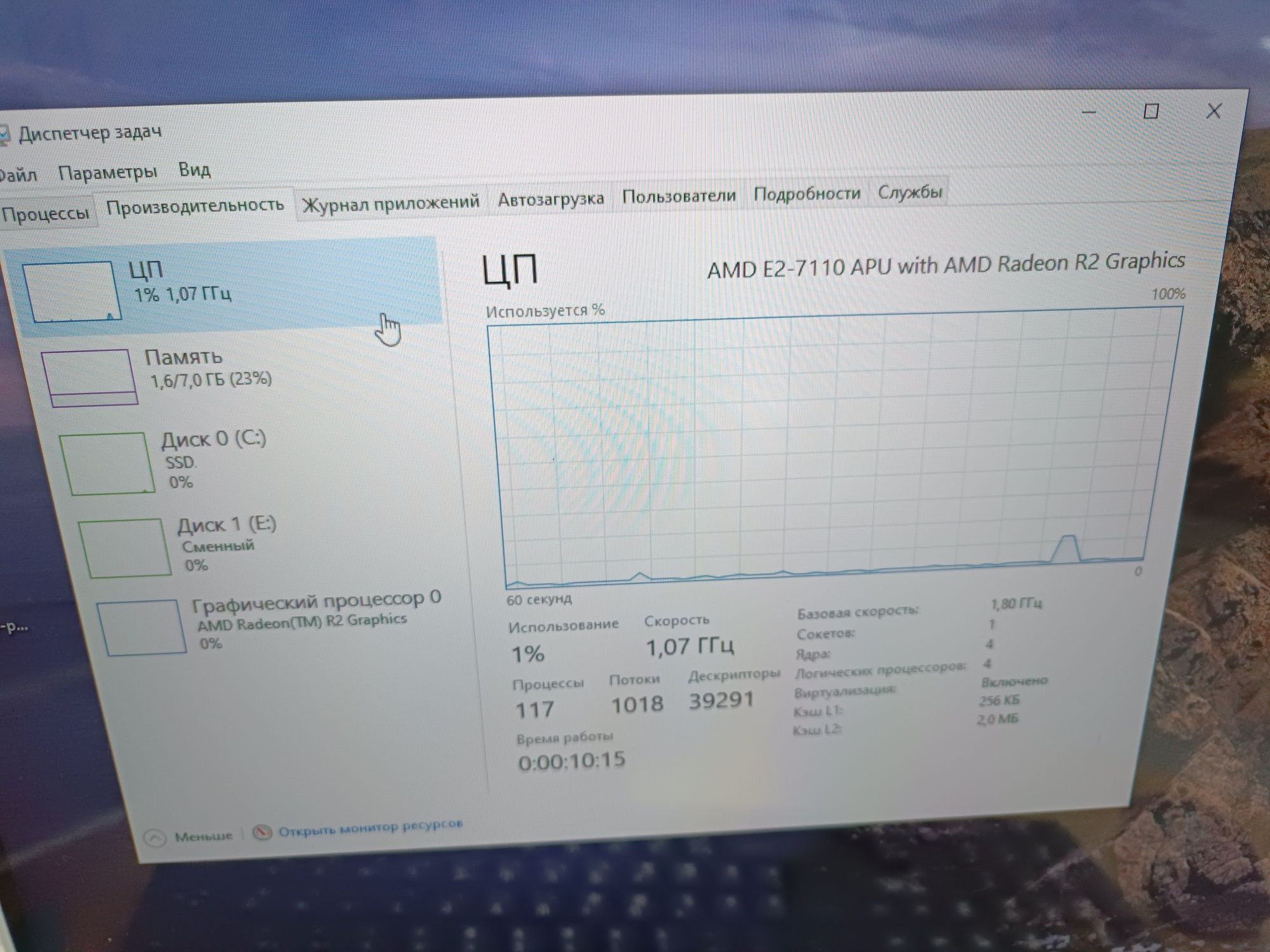The height and width of the screenshot is (952, 1270).
Task: Click the Логических процессоров label
Action: pyautogui.click(x=881, y=669)
